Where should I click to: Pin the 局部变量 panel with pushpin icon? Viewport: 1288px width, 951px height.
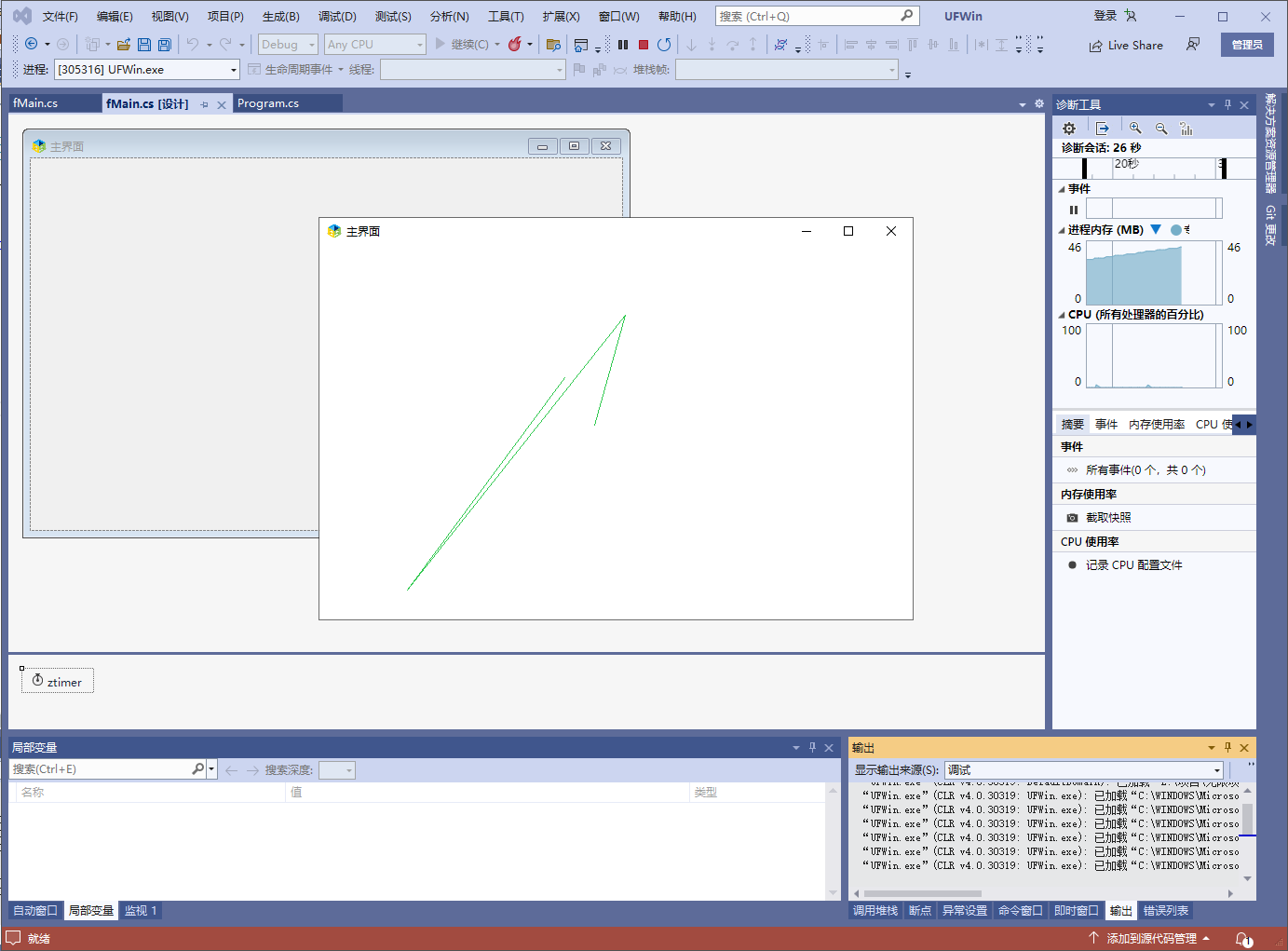(x=812, y=747)
